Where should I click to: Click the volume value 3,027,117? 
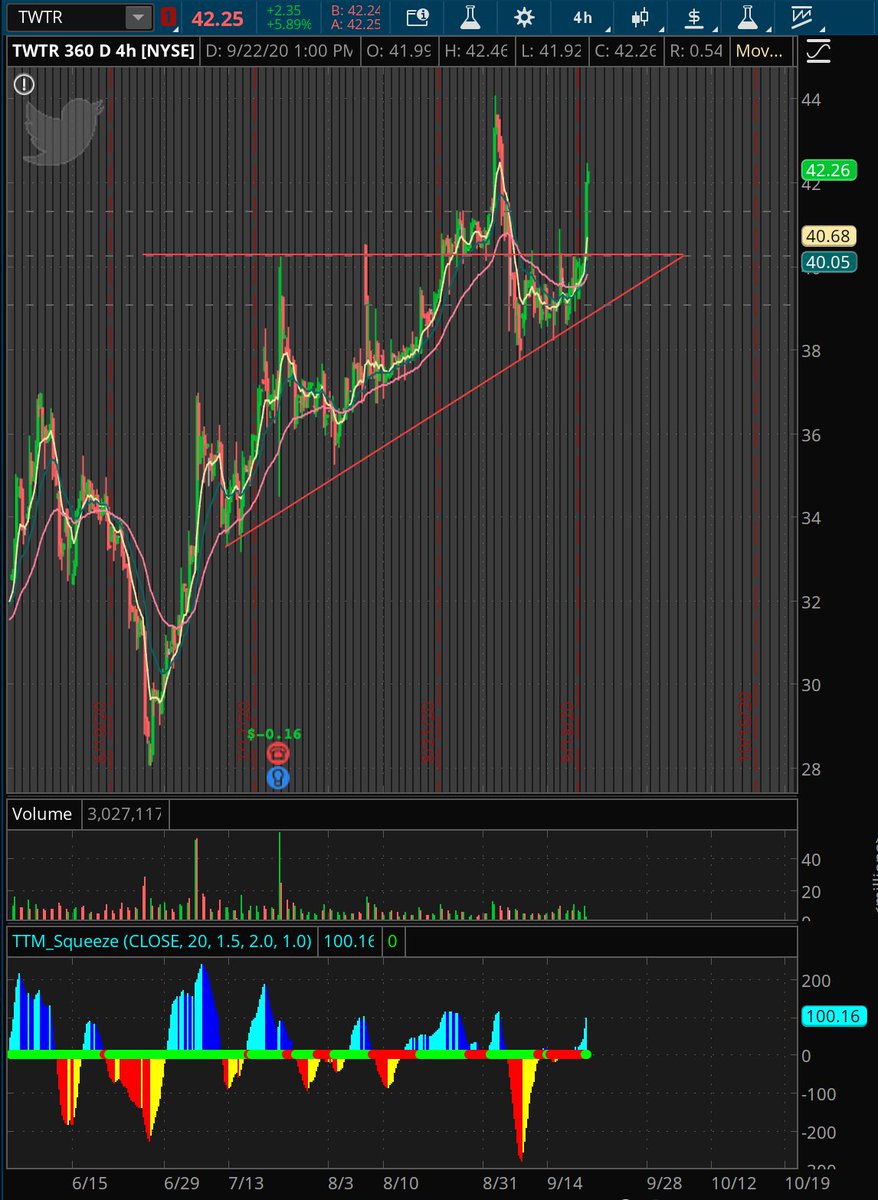(x=123, y=814)
